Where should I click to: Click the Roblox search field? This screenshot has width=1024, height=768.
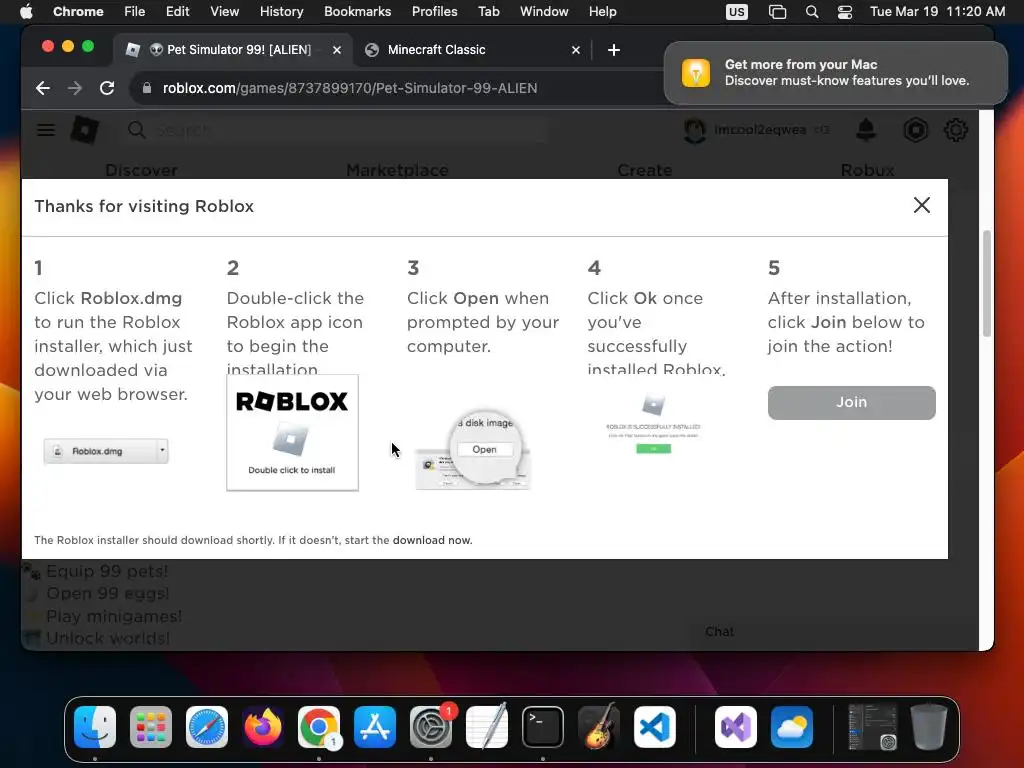click(x=336, y=130)
